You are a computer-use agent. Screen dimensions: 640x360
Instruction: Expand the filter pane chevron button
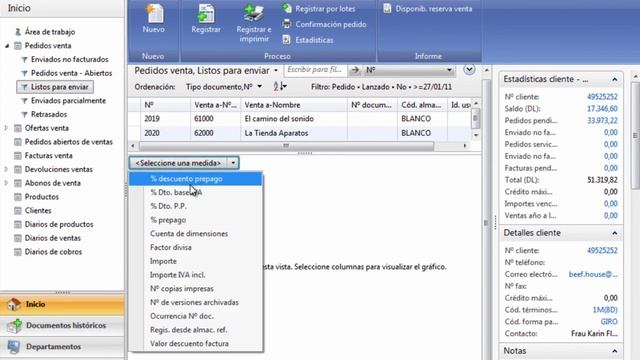coord(469,70)
